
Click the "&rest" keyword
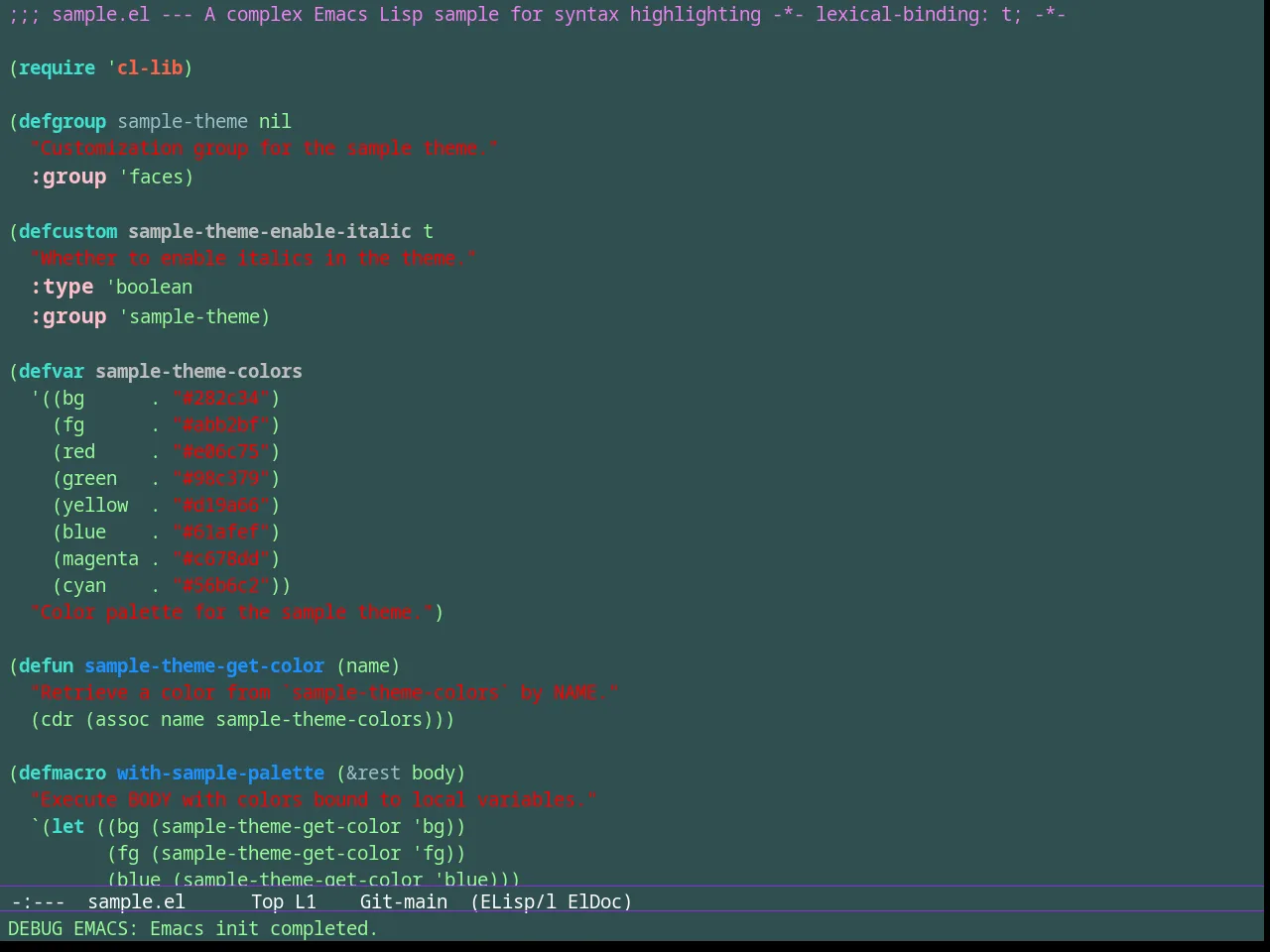(x=373, y=773)
